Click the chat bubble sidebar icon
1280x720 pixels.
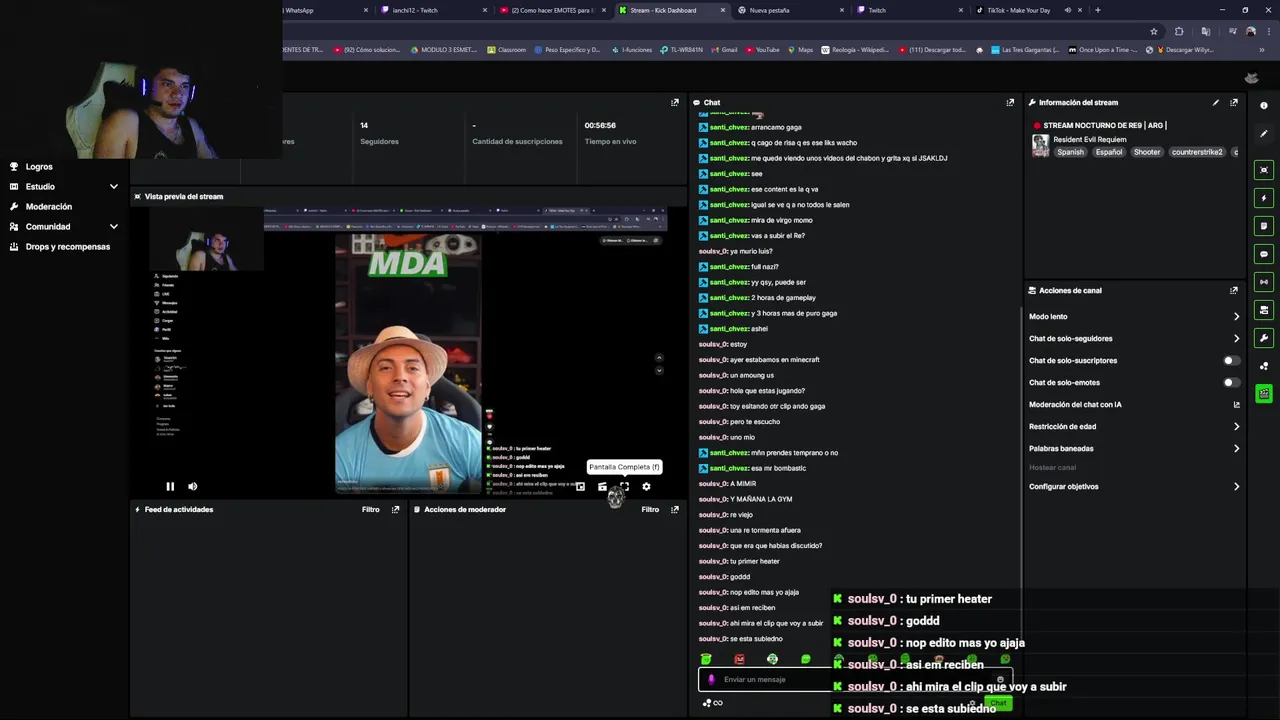(1264, 254)
